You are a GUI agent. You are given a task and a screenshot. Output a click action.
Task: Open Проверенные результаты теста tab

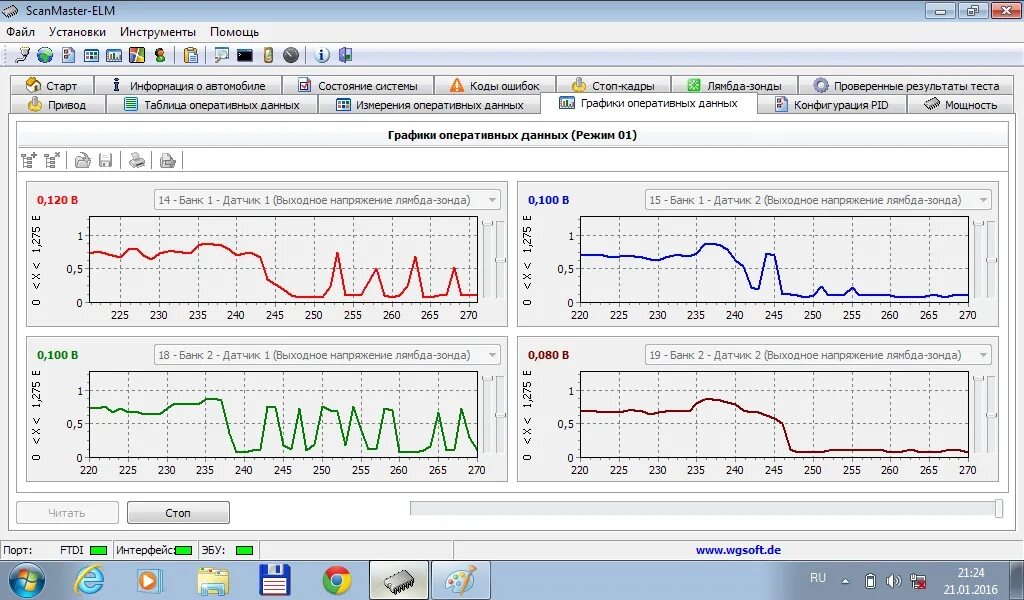click(906, 85)
